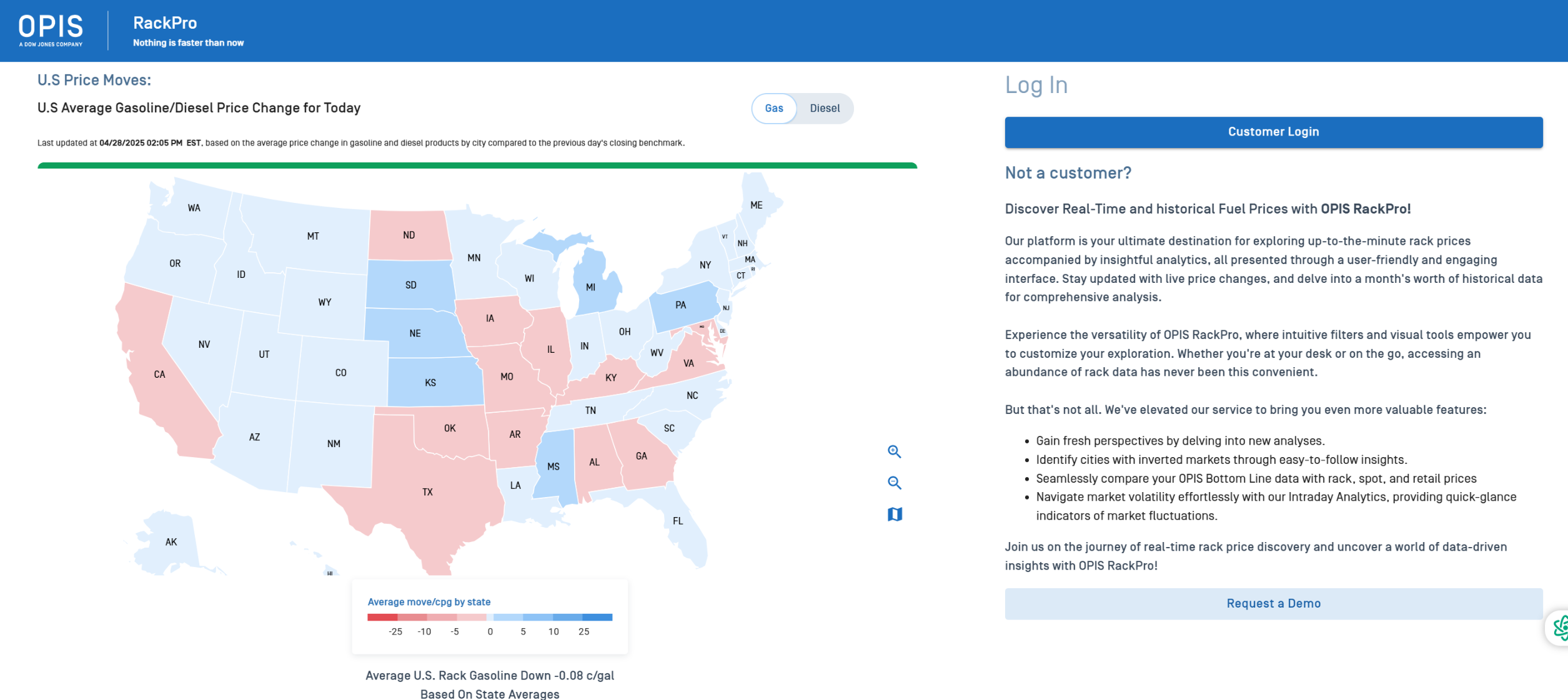This screenshot has height=700, width=1568.
Task: Click the map zoom out magnifier icon
Action: [894, 483]
